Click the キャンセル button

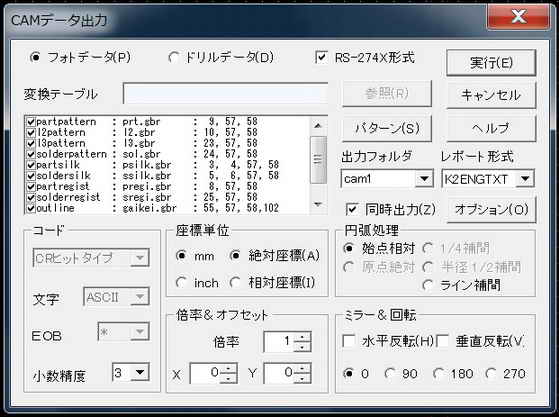[x=491, y=95]
